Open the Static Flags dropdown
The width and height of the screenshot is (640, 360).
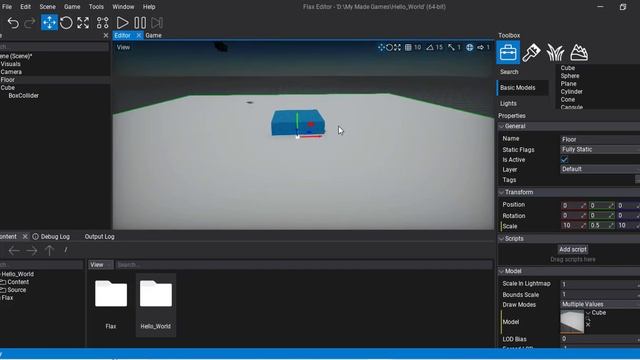point(600,149)
